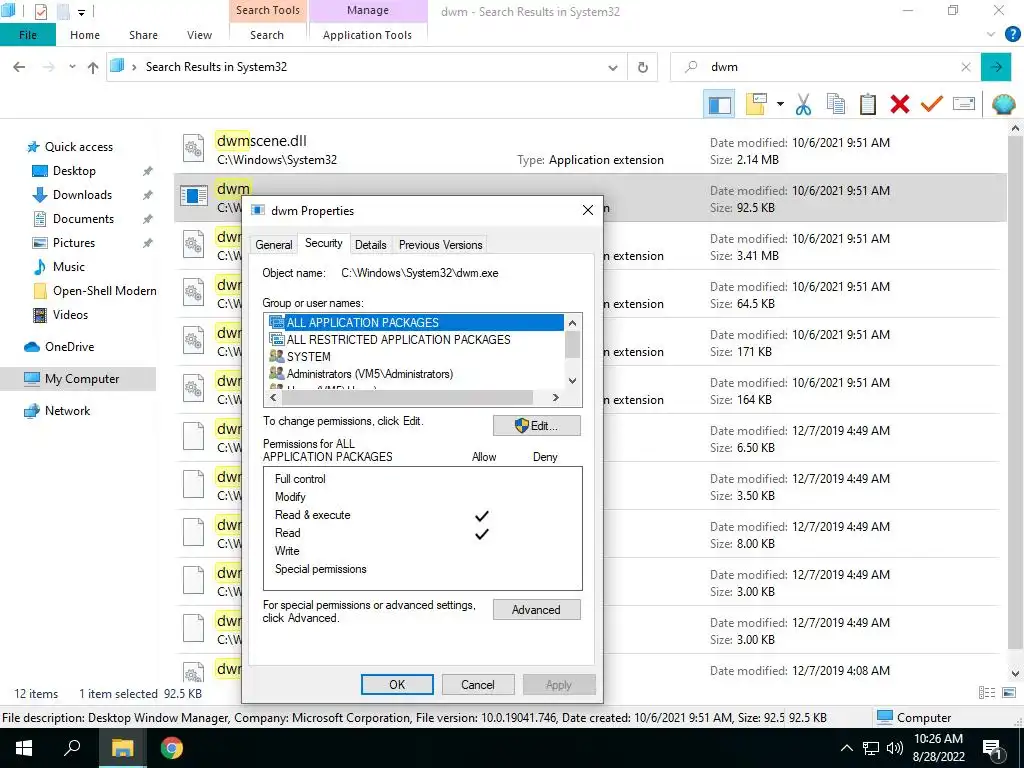Click the Properties icon in Quick Access Toolbar
This screenshot has width=1024, height=768.
[40, 11]
